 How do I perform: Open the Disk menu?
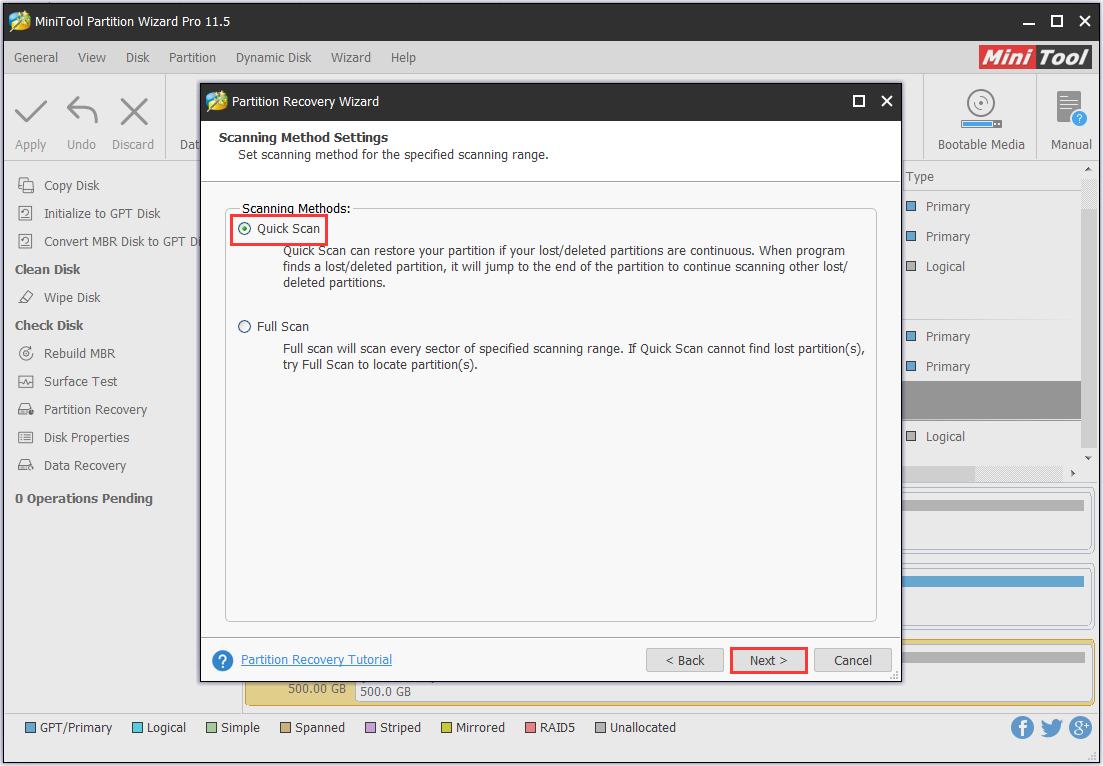click(137, 58)
